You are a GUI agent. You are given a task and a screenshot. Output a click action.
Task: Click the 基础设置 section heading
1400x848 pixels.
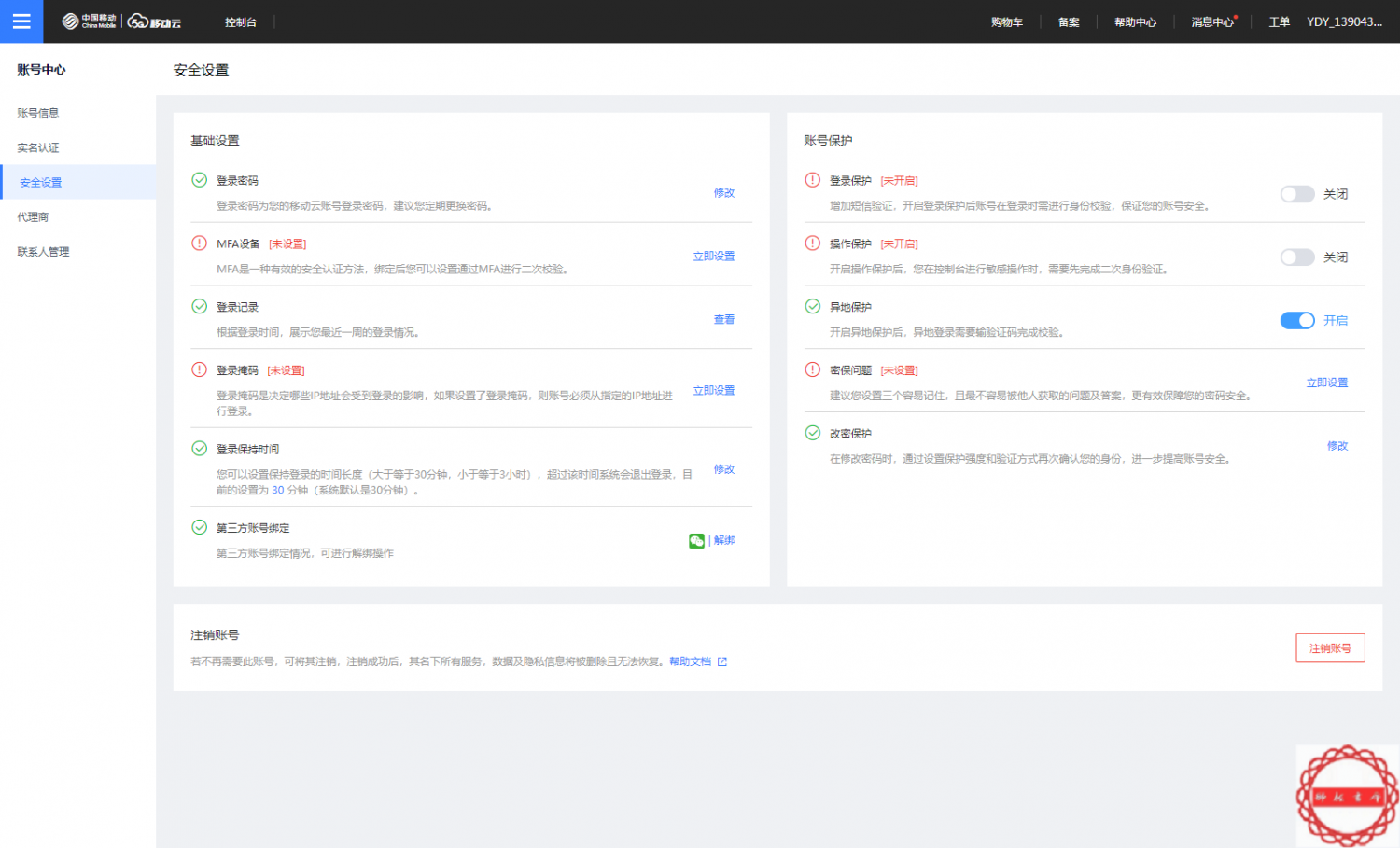[215, 141]
